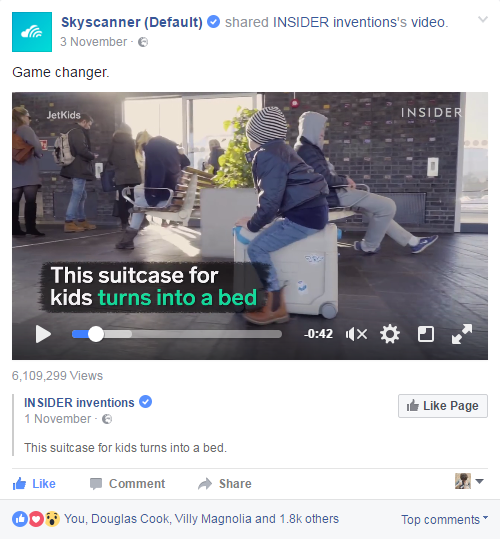Share this post
Viewport: 500px width, 539px height.
click(225, 484)
